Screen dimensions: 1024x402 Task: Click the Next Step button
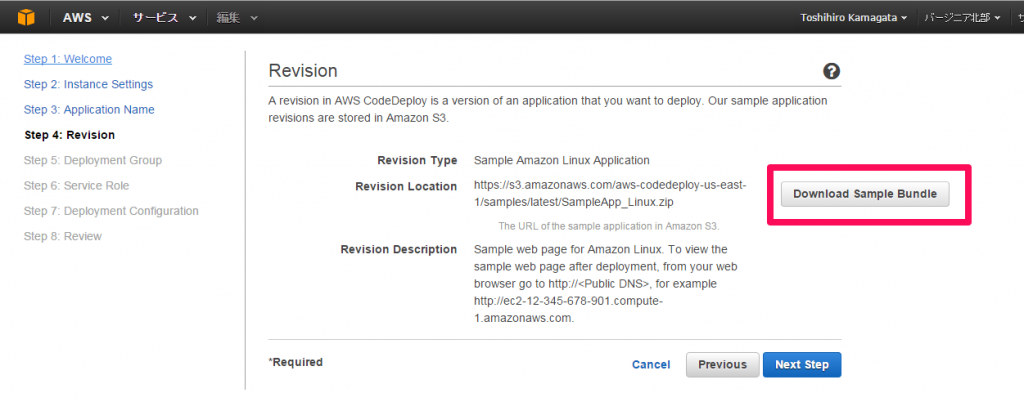click(x=802, y=365)
